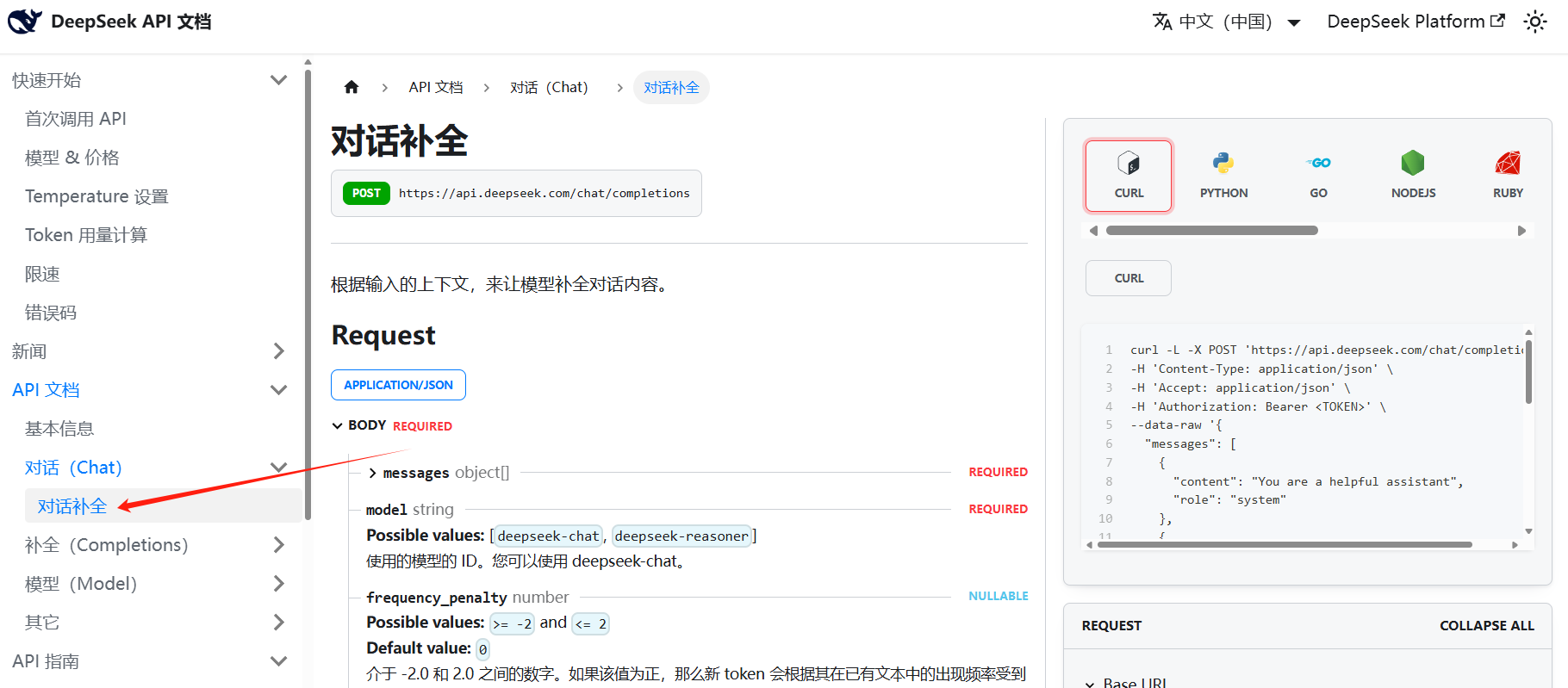This screenshot has height=688, width=1568.
Task: Click the 对话补全 page heading
Action: tap(400, 141)
